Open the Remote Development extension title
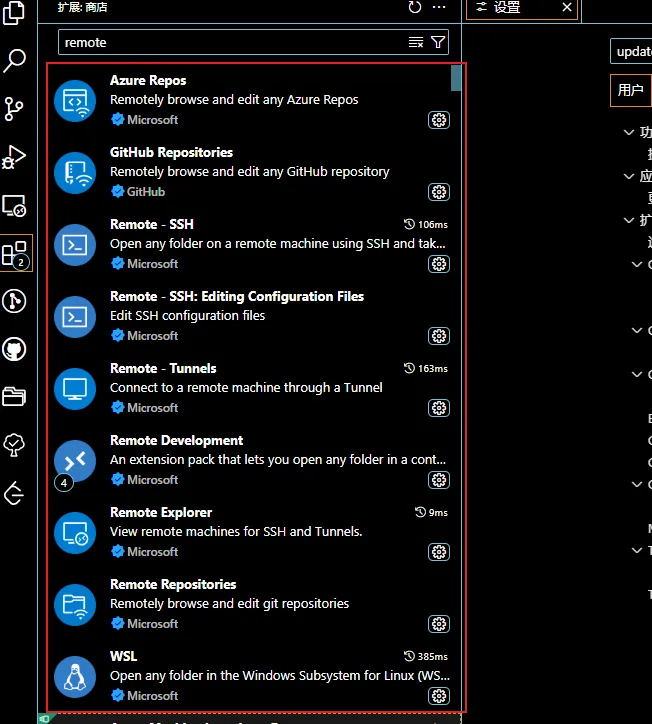Image resolution: width=652 pixels, height=724 pixels. click(x=176, y=440)
